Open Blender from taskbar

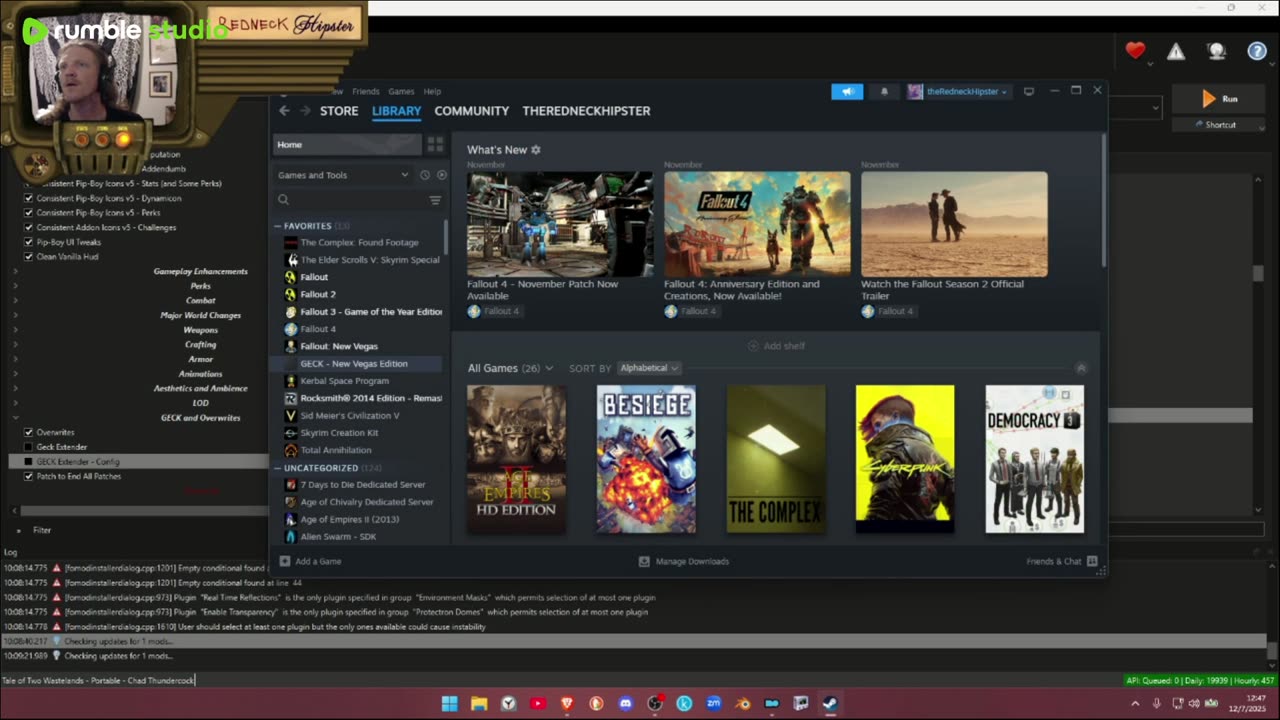pyautogui.click(x=743, y=703)
